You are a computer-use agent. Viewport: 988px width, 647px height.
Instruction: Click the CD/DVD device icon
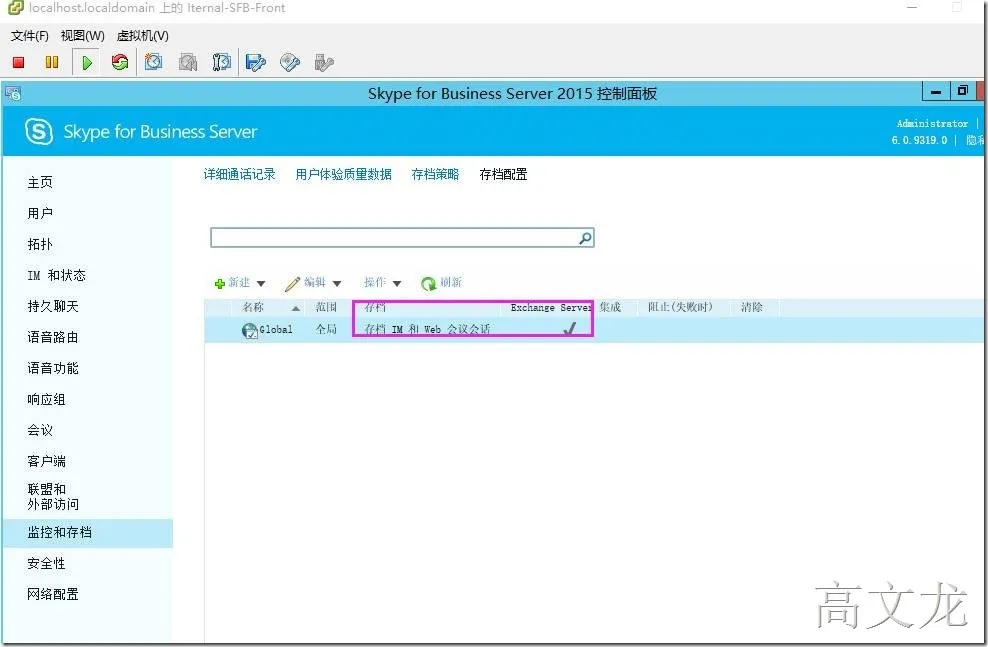coord(289,62)
